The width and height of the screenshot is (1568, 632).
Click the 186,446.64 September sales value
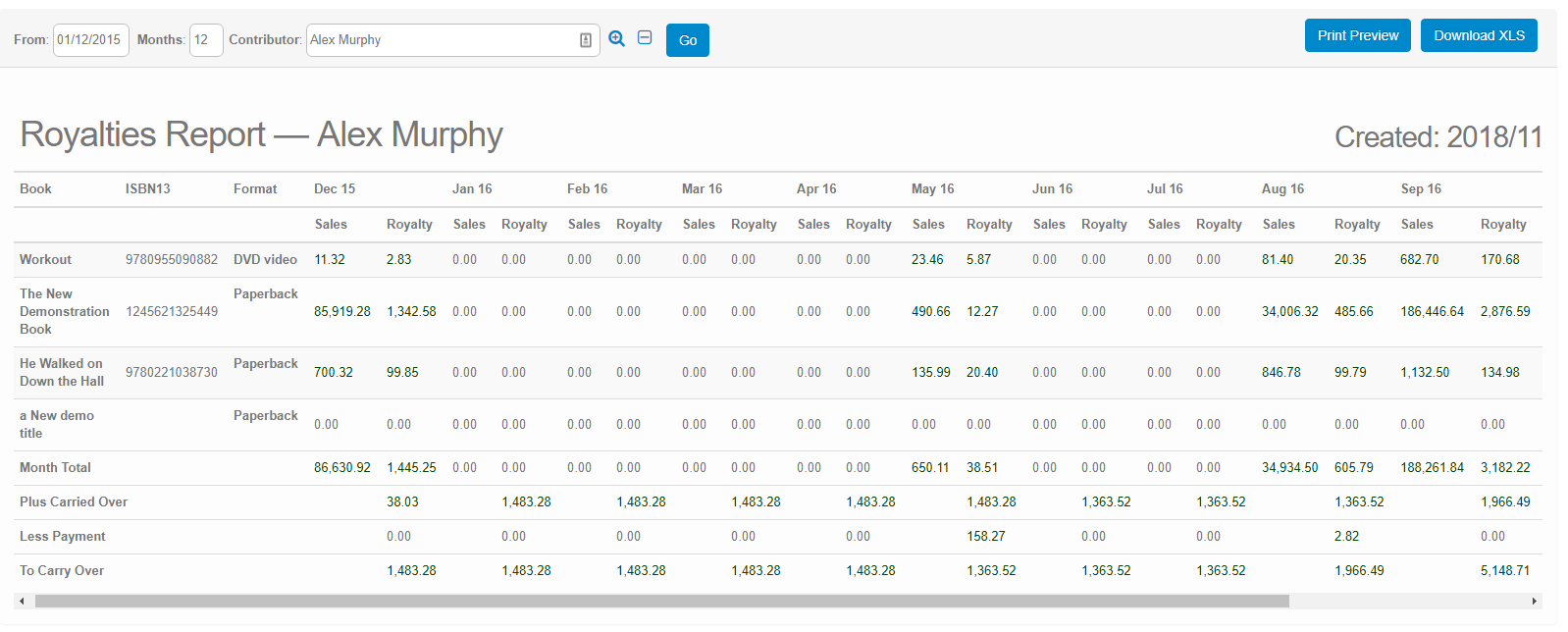1433,311
